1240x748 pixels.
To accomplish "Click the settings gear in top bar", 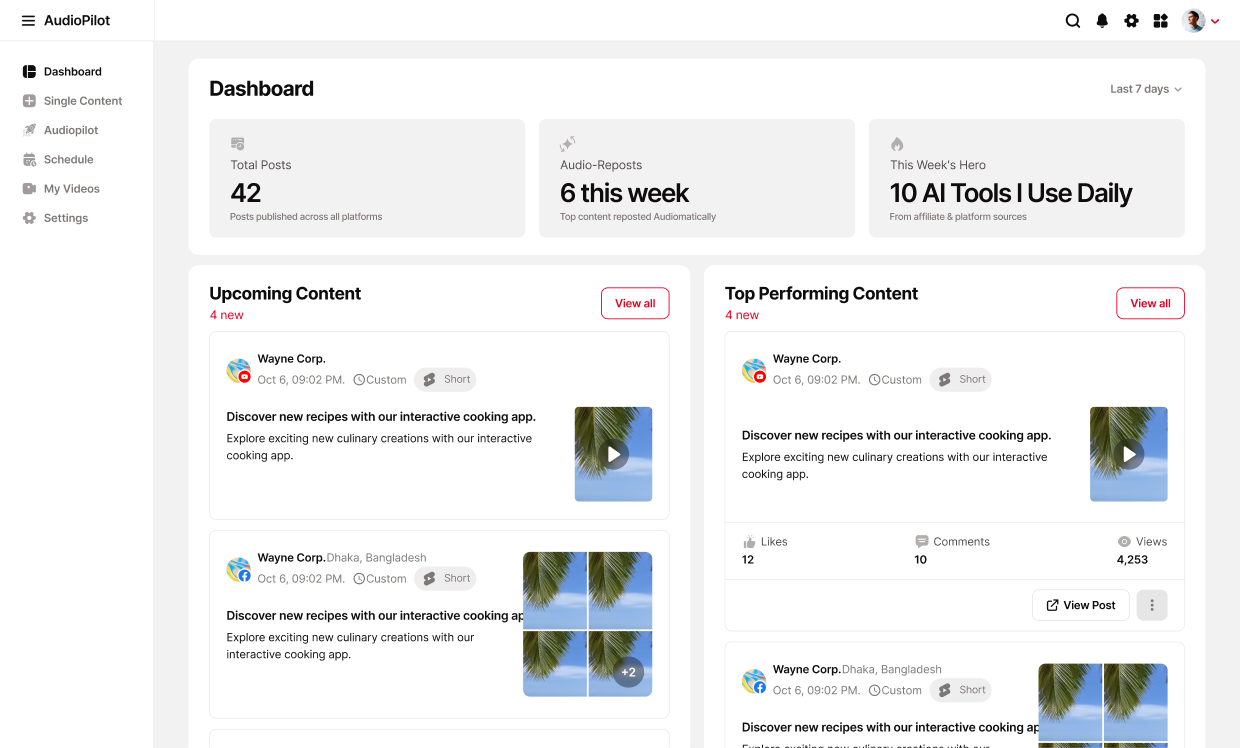I will point(1131,21).
